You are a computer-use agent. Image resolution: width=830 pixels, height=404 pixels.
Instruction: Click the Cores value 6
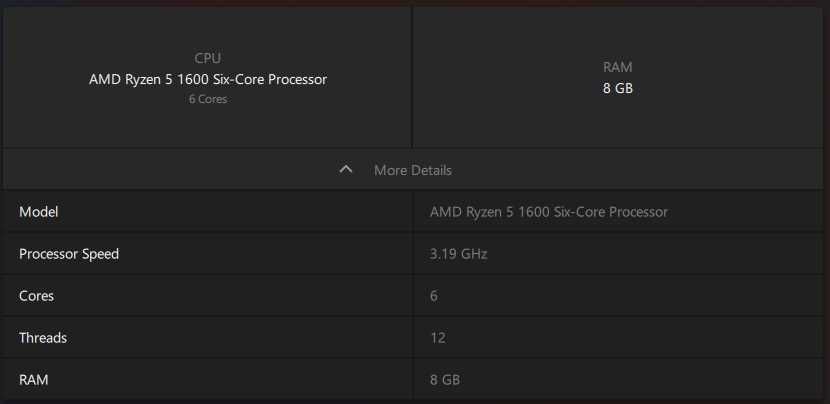click(x=434, y=295)
